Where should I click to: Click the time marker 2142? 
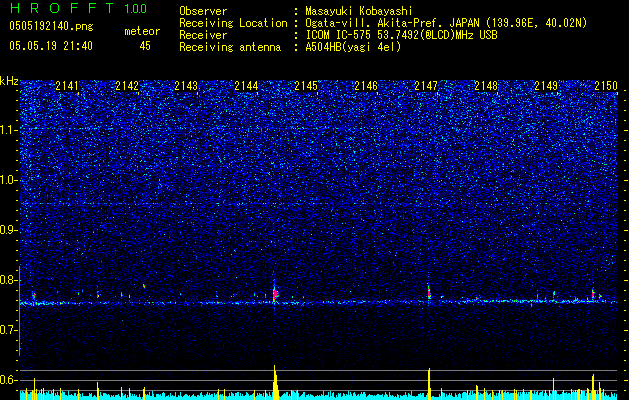coord(127,85)
